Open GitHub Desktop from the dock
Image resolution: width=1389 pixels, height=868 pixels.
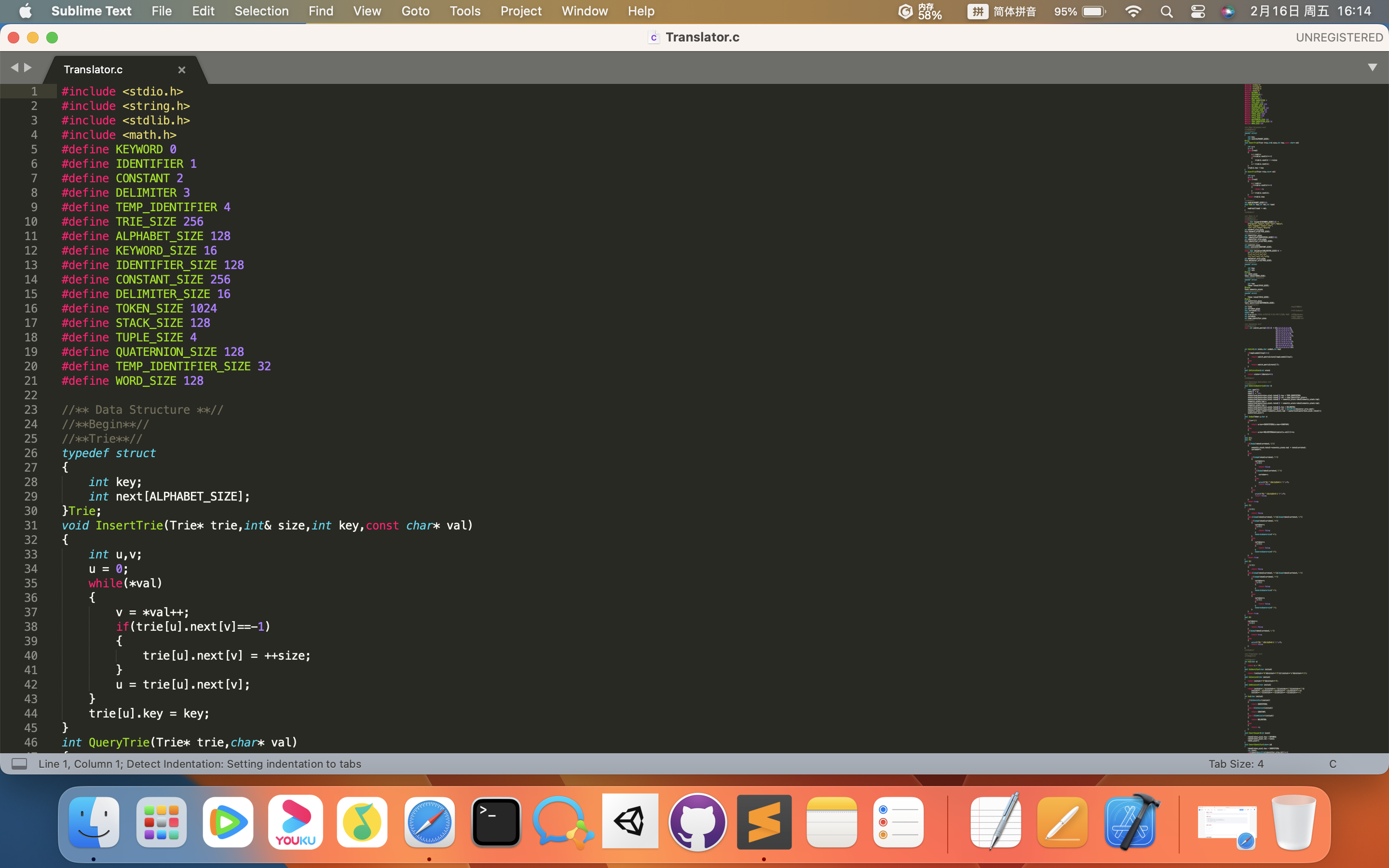(697, 822)
